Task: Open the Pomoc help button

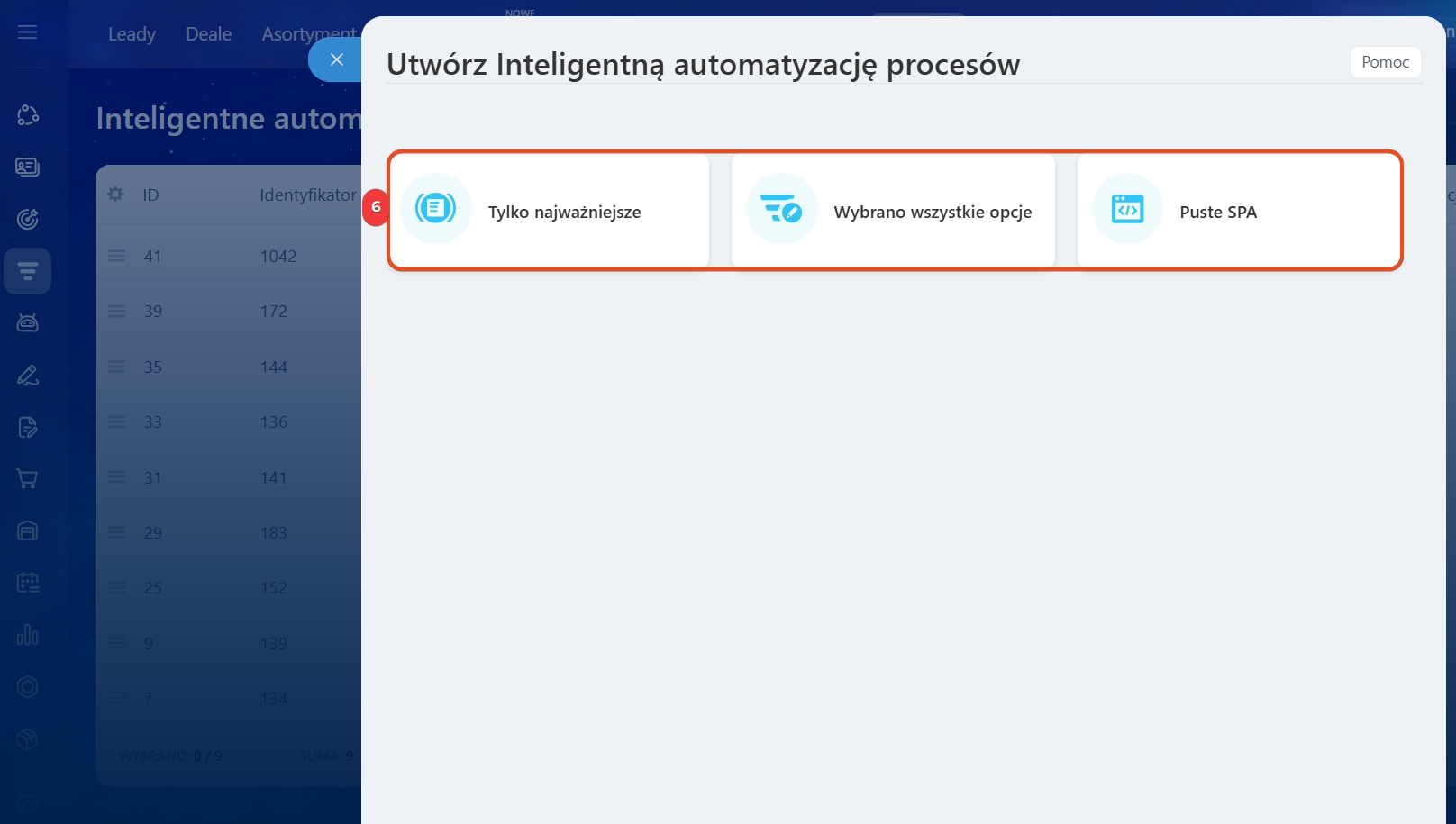Action: (x=1385, y=62)
